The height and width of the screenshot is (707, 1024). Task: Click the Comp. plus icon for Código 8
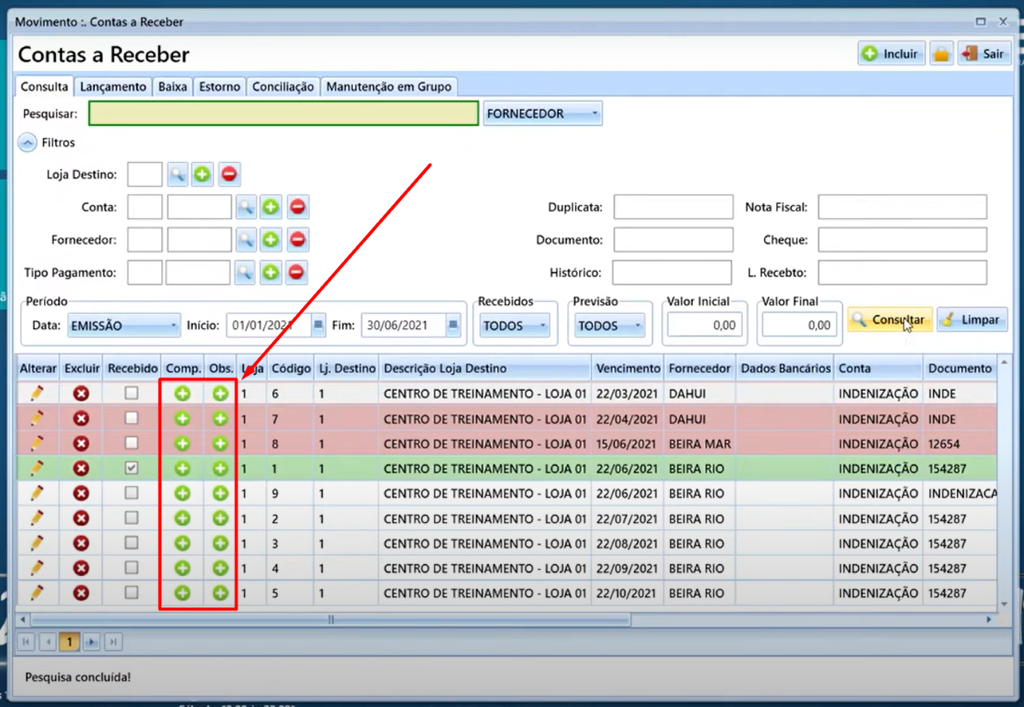pos(182,444)
